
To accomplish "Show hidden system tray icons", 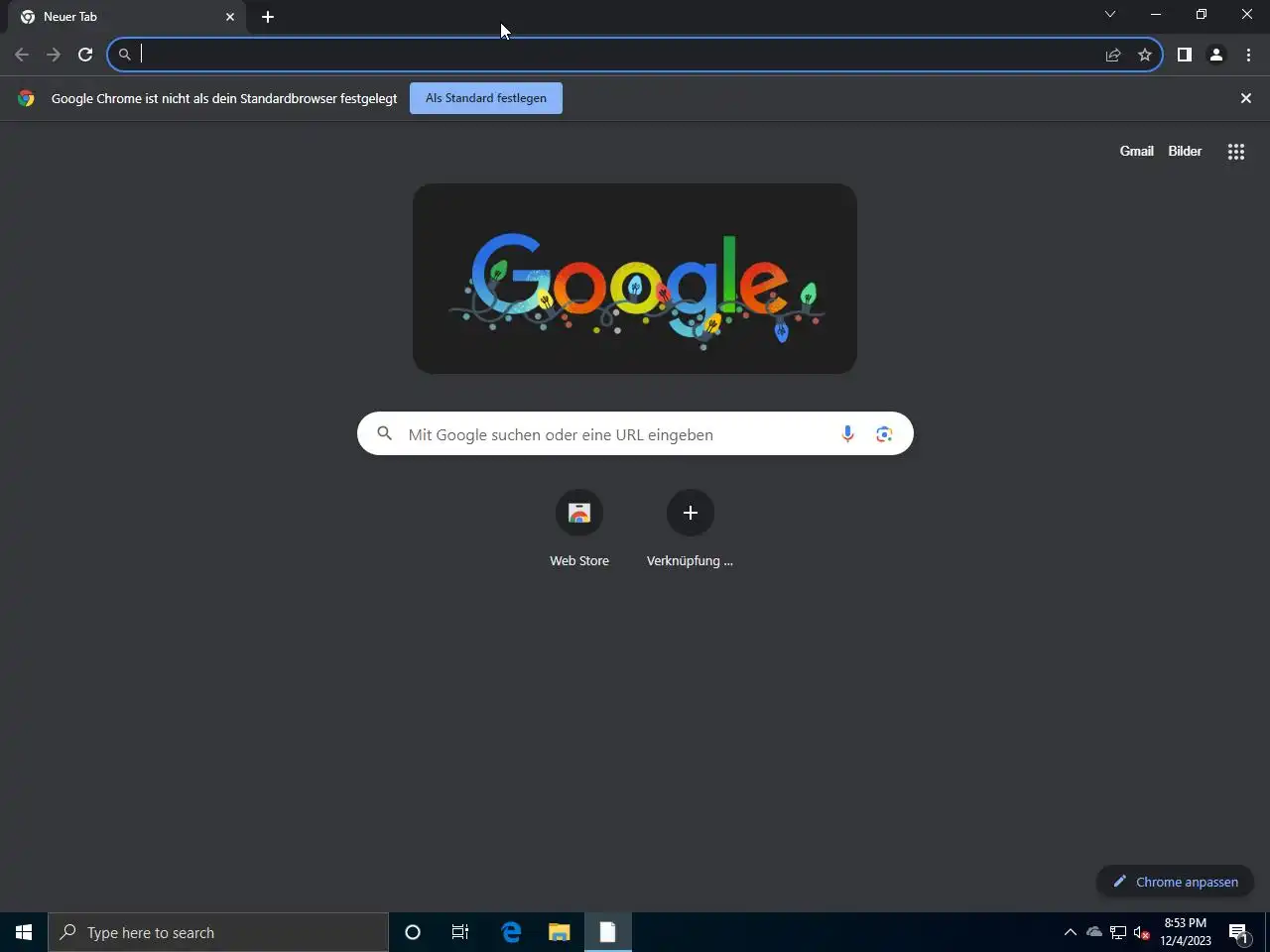I will coord(1071,932).
